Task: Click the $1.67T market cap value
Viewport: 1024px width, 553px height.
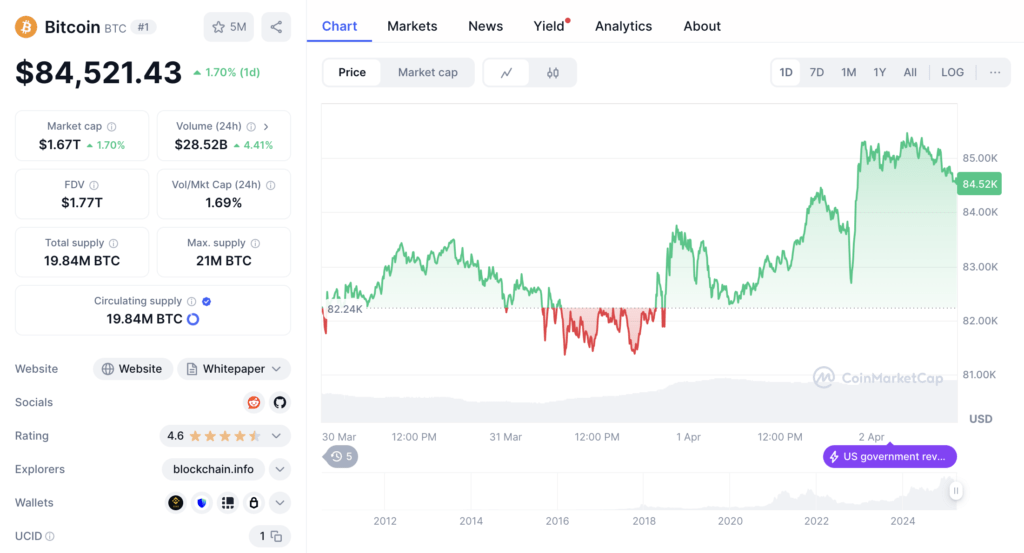Action: pyautogui.click(x=59, y=145)
